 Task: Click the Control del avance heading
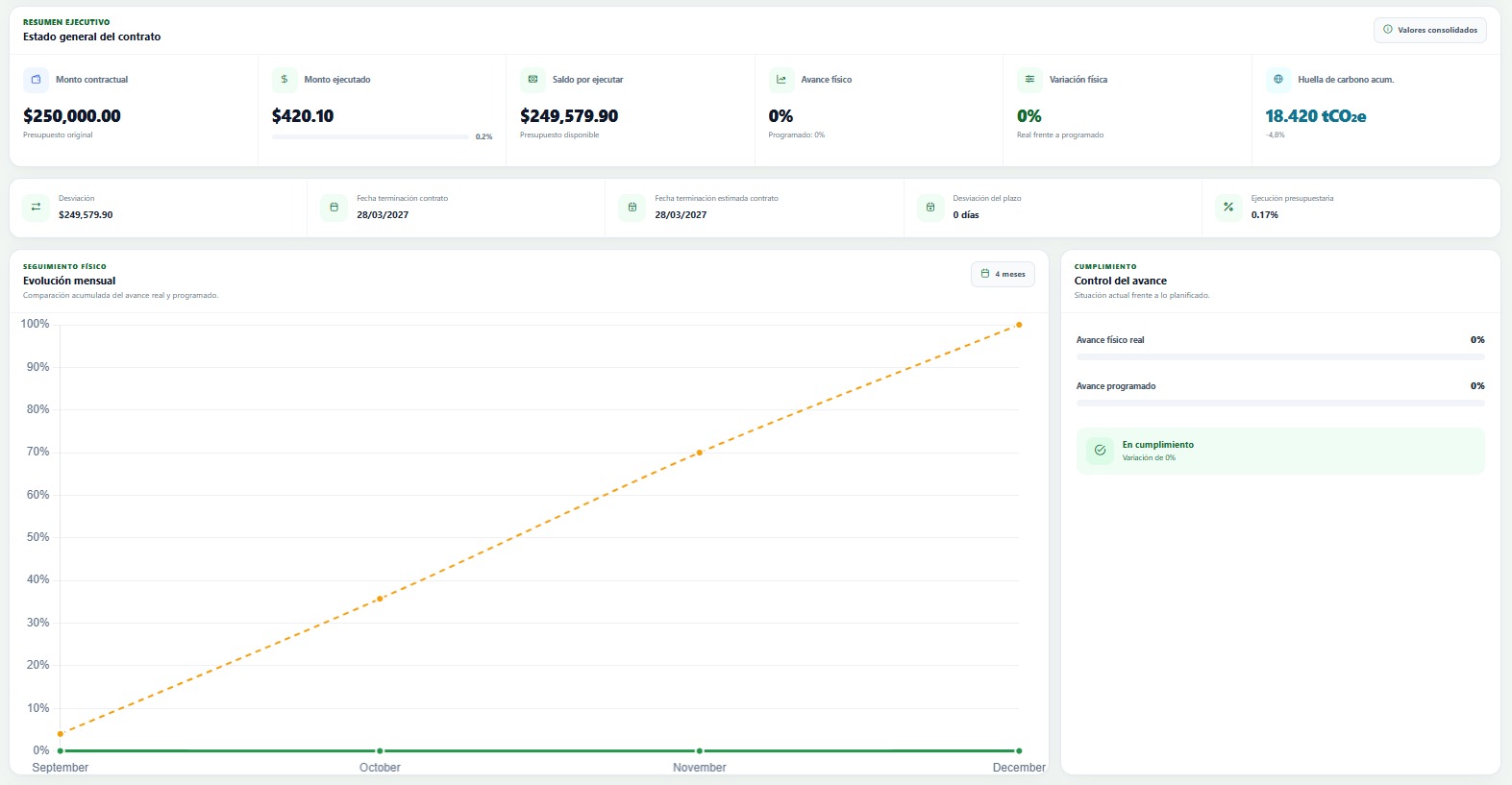coord(1121,281)
